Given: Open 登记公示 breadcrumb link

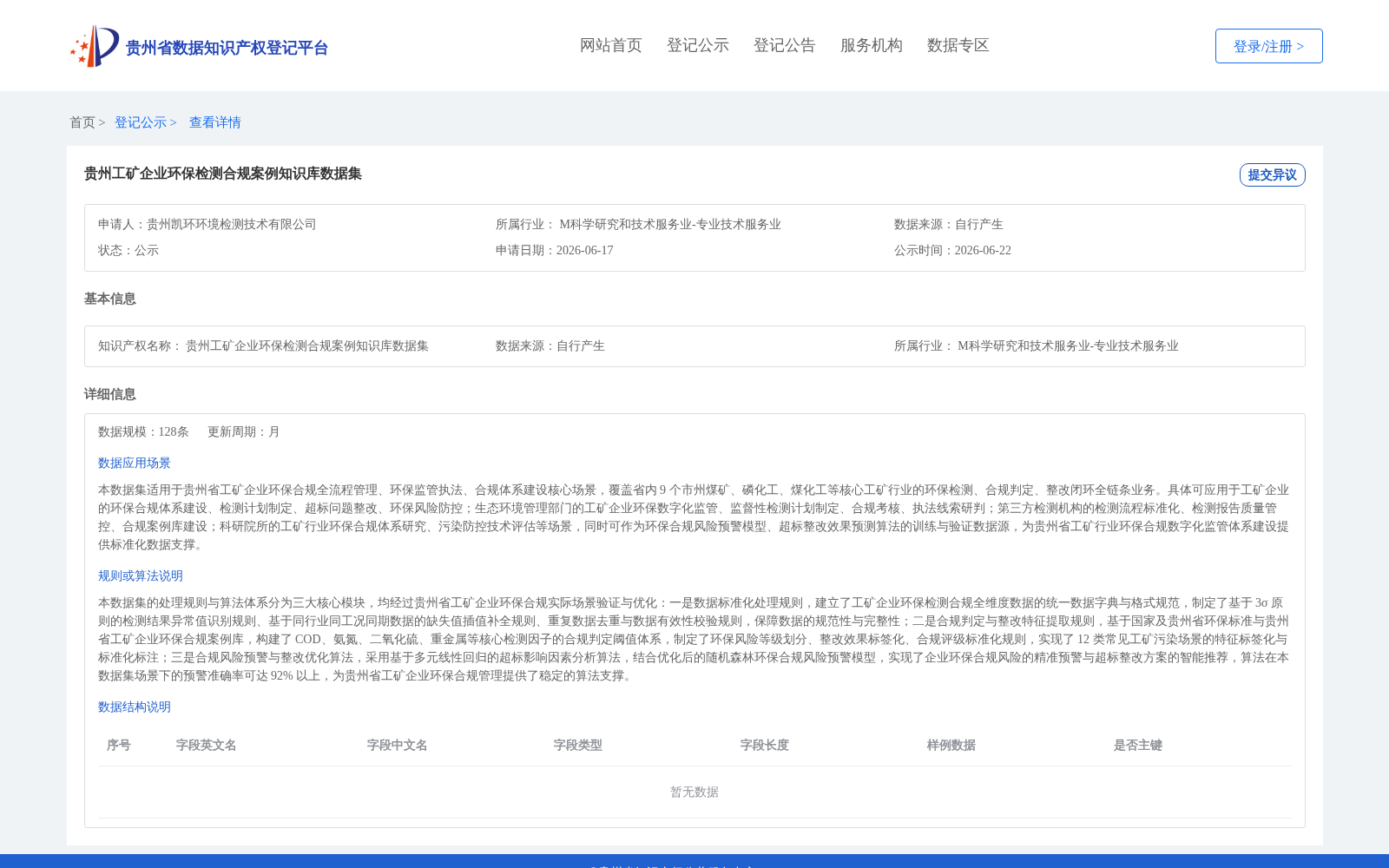Looking at the screenshot, I should (x=141, y=122).
